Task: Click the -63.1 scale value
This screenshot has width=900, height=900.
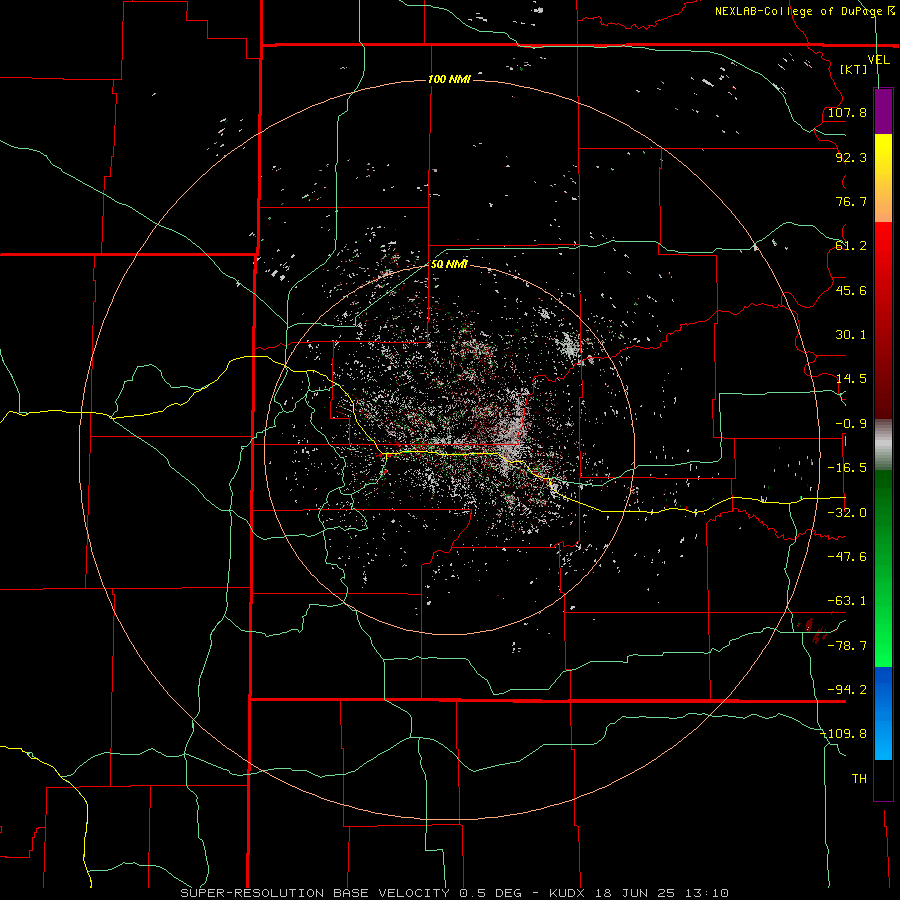Action: [847, 601]
